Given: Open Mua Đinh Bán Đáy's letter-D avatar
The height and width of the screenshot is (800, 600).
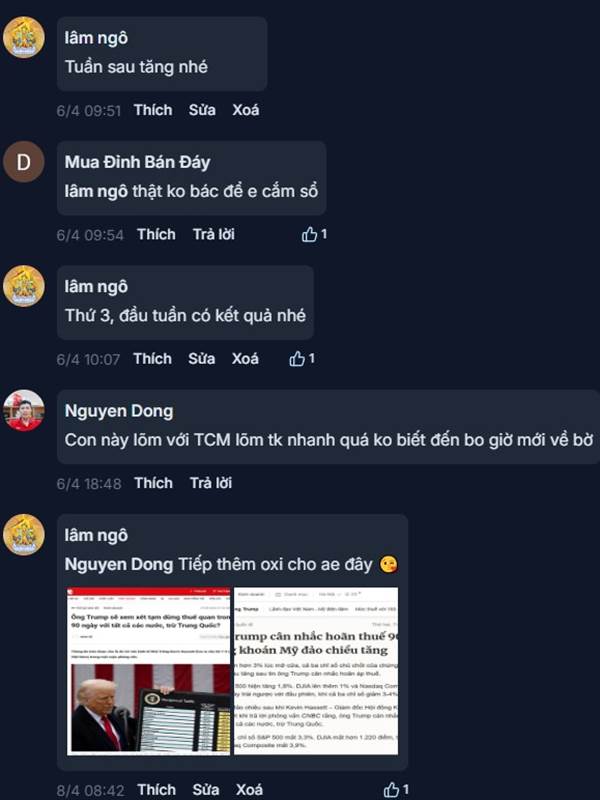Looking at the screenshot, I should [23, 162].
